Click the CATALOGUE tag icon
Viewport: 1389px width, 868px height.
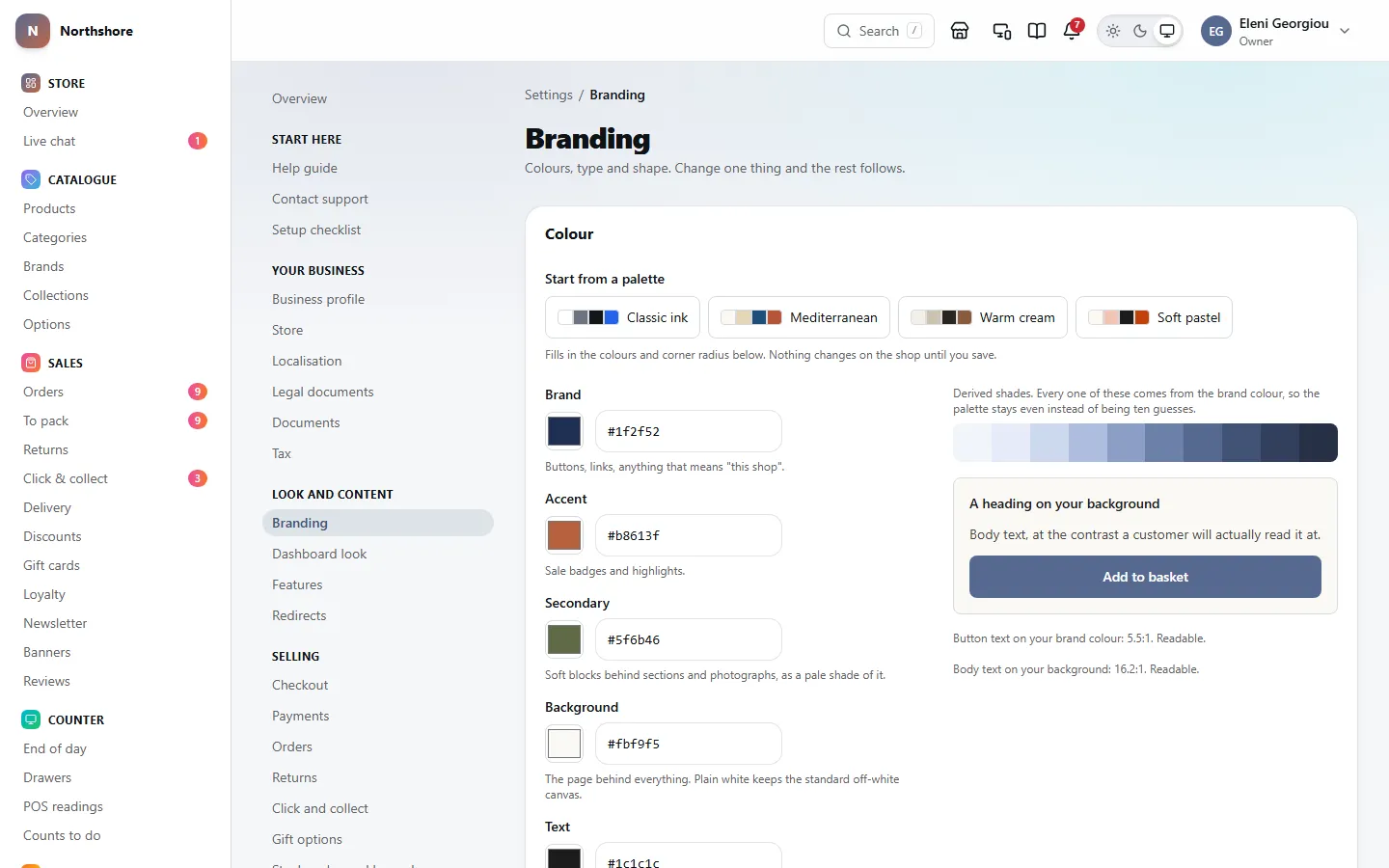tap(31, 179)
